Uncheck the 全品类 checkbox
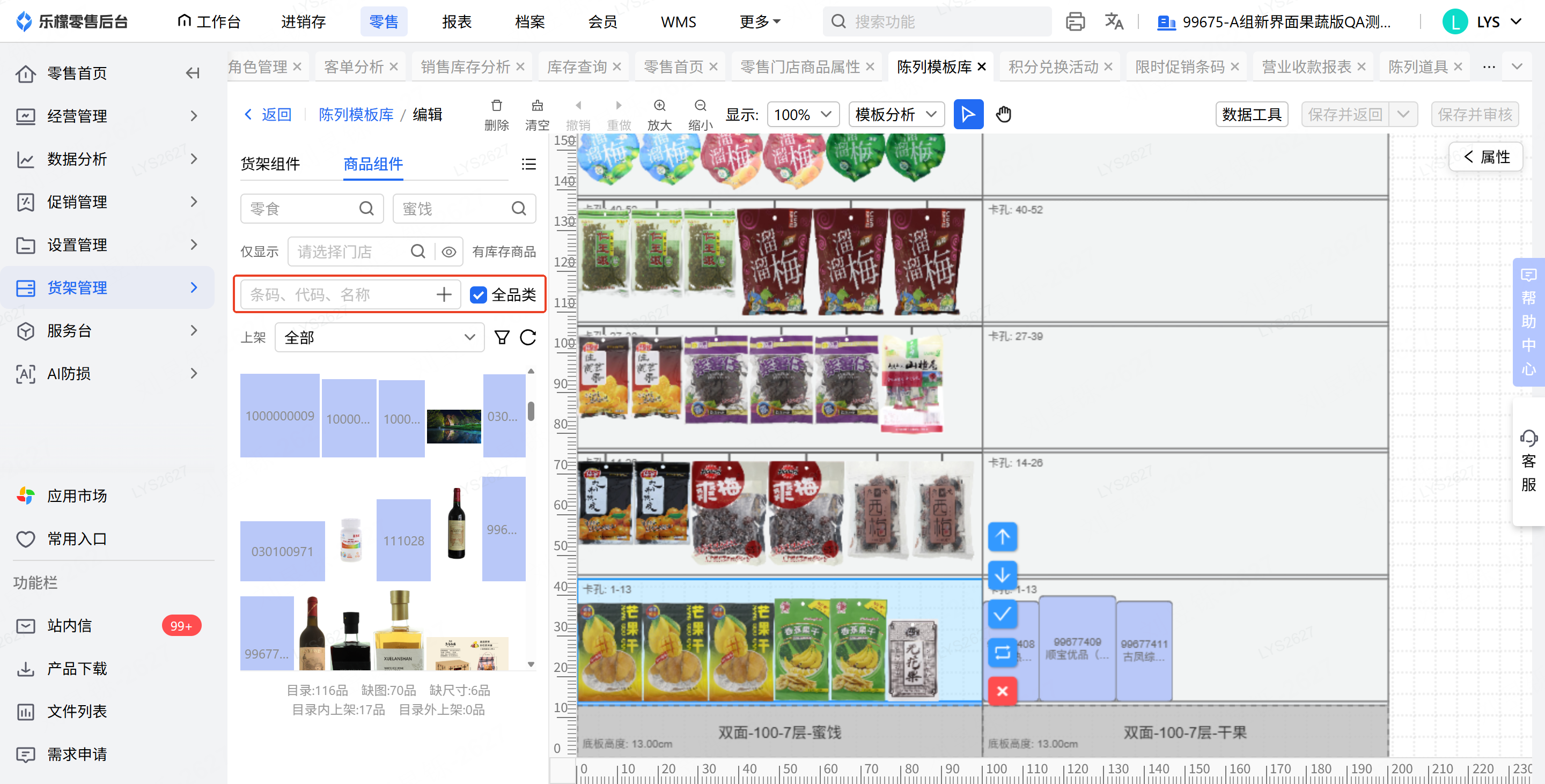Image resolution: width=1545 pixels, height=784 pixels. [x=478, y=294]
